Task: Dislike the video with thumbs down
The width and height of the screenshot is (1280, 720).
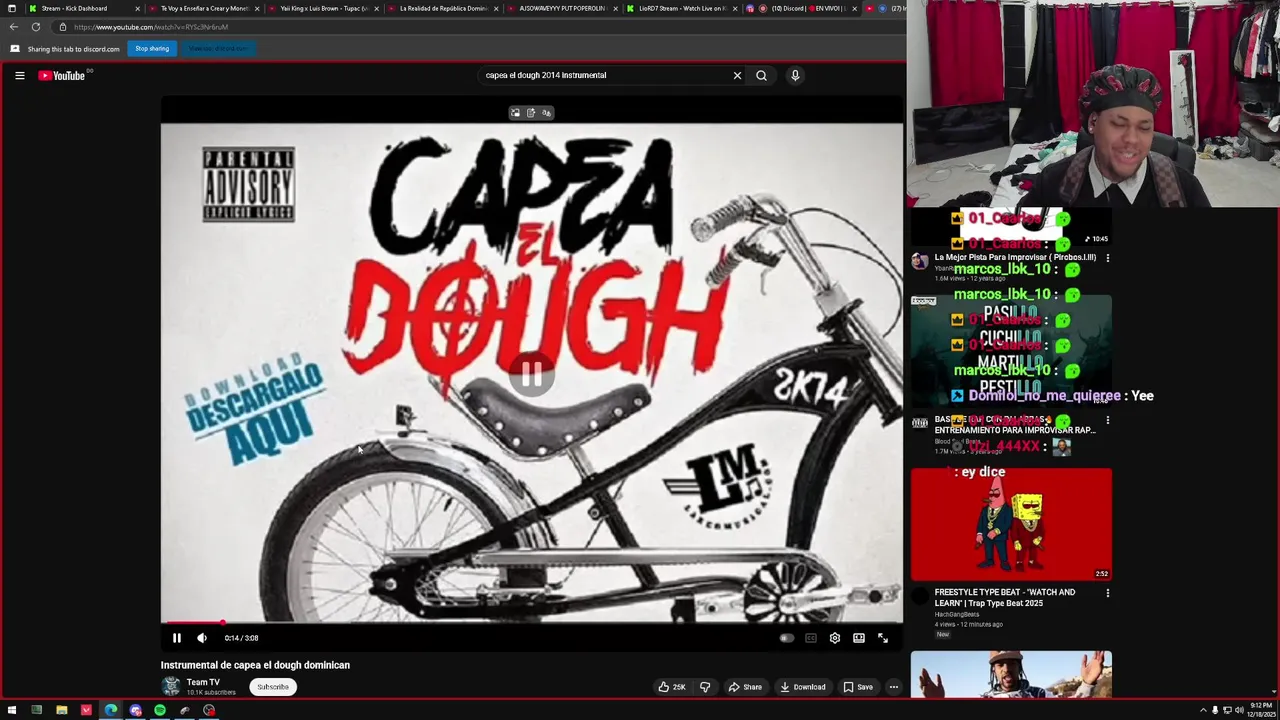Action: [x=705, y=687]
